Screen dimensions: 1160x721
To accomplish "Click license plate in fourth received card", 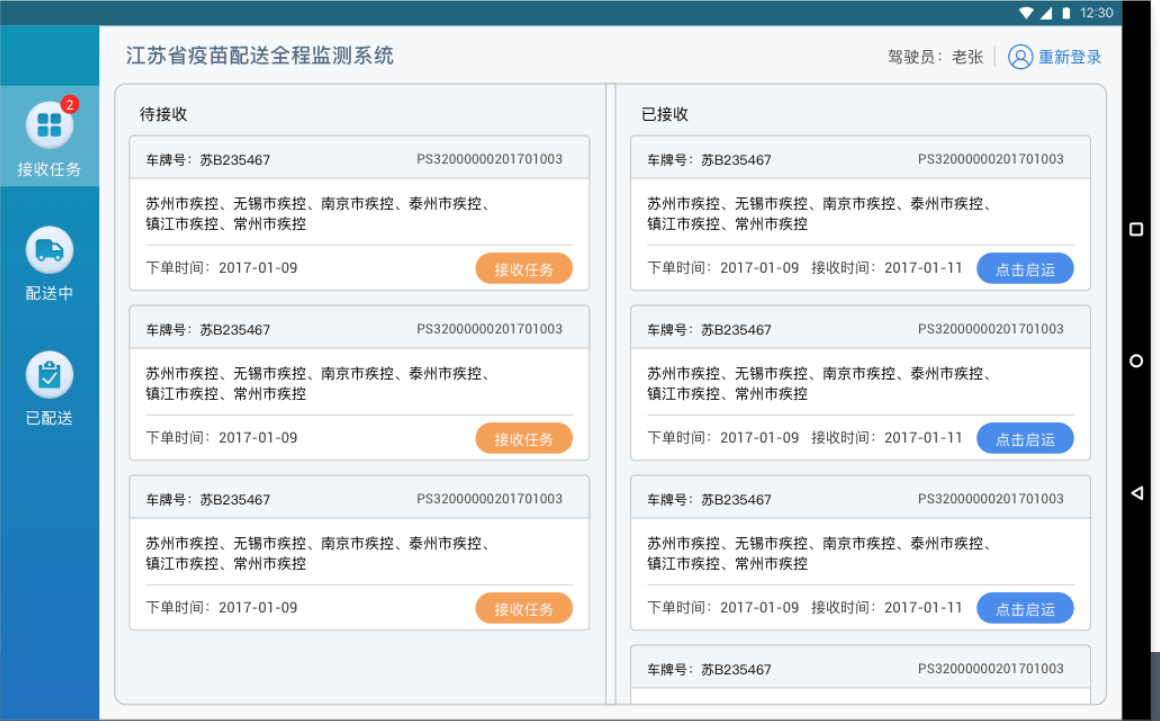I will tap(709, 670).
